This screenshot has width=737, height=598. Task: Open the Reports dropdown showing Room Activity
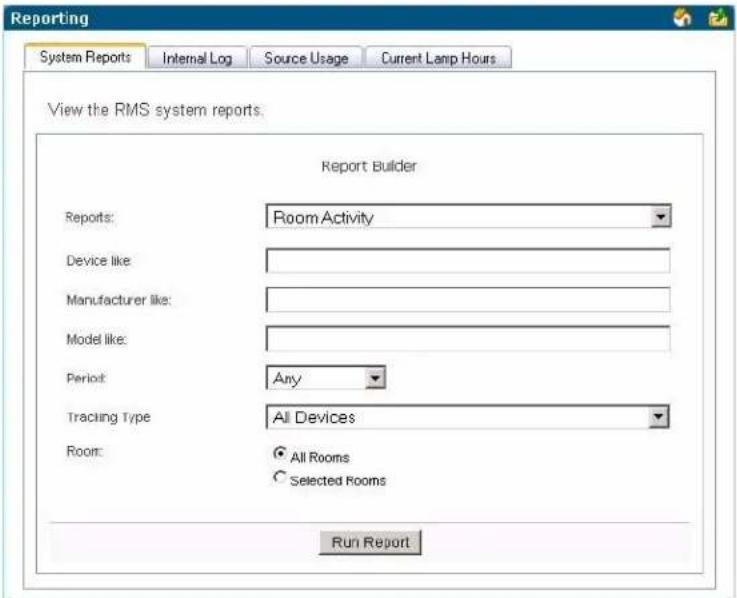click(x=469, y=216)
